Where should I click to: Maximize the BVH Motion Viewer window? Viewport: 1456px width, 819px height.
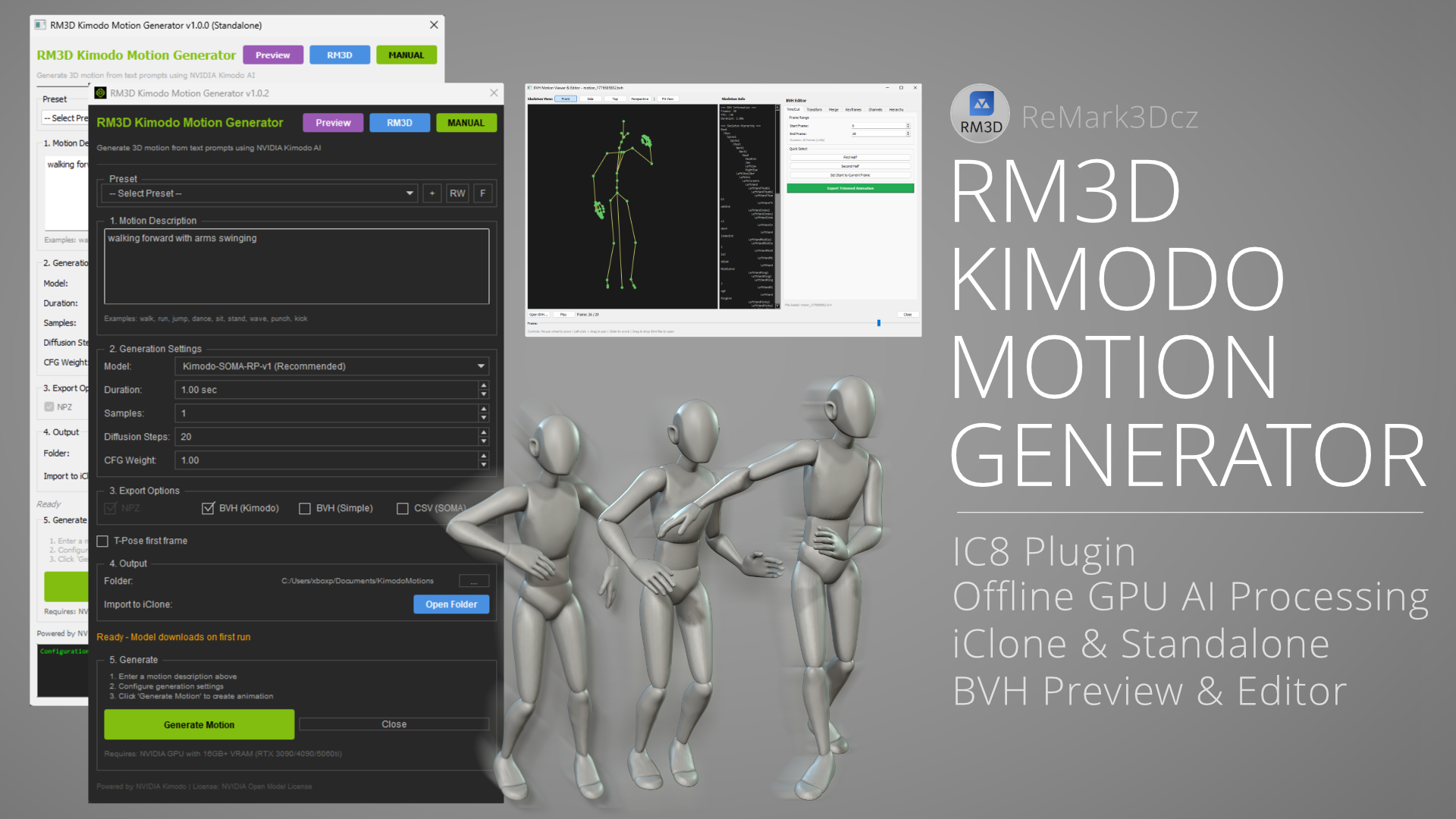(901, 88)
